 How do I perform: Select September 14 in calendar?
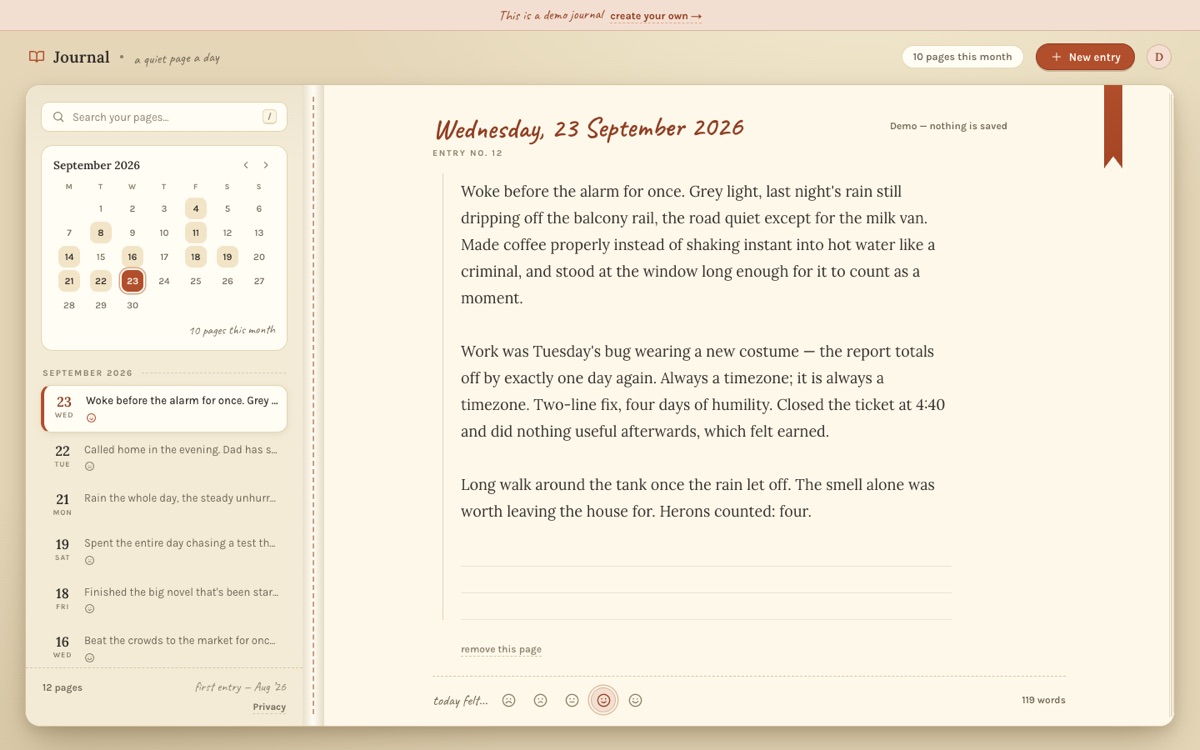pos(69,257)
